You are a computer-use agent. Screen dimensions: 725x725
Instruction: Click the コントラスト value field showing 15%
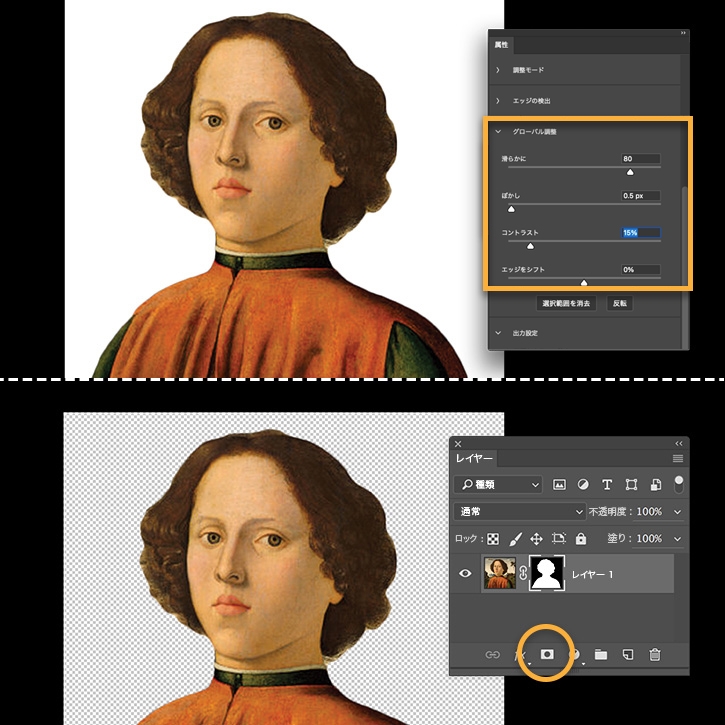coord(640,233)
